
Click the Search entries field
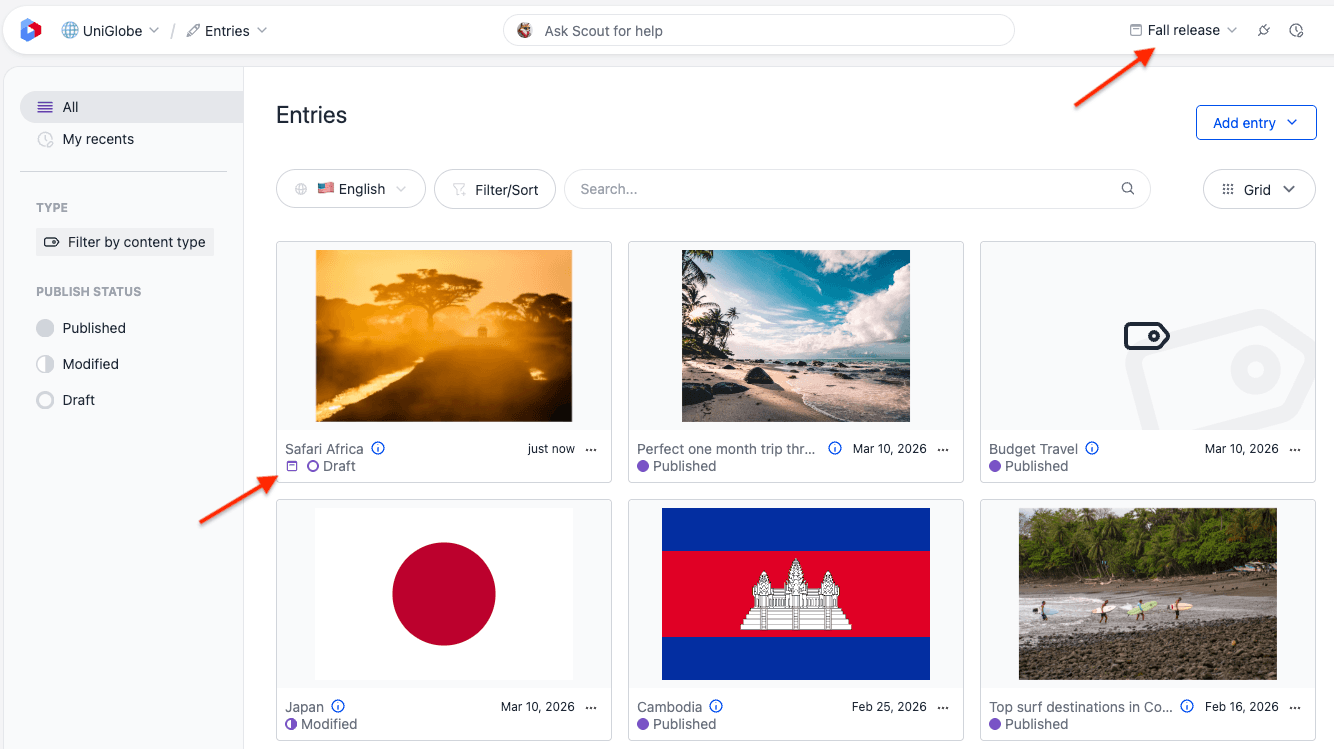(x=857, y=189)
